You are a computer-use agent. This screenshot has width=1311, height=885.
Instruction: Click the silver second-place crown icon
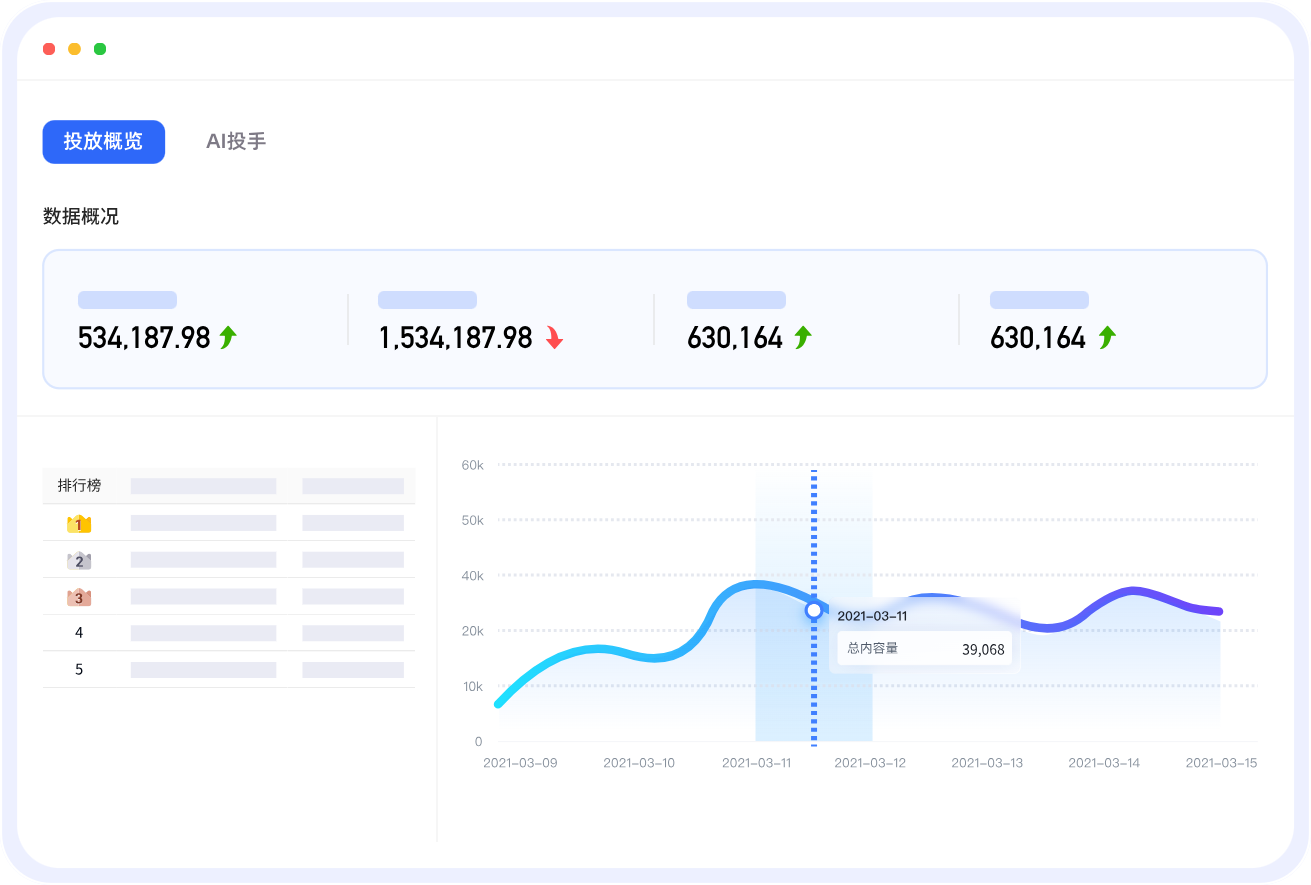tap(79, 560)
